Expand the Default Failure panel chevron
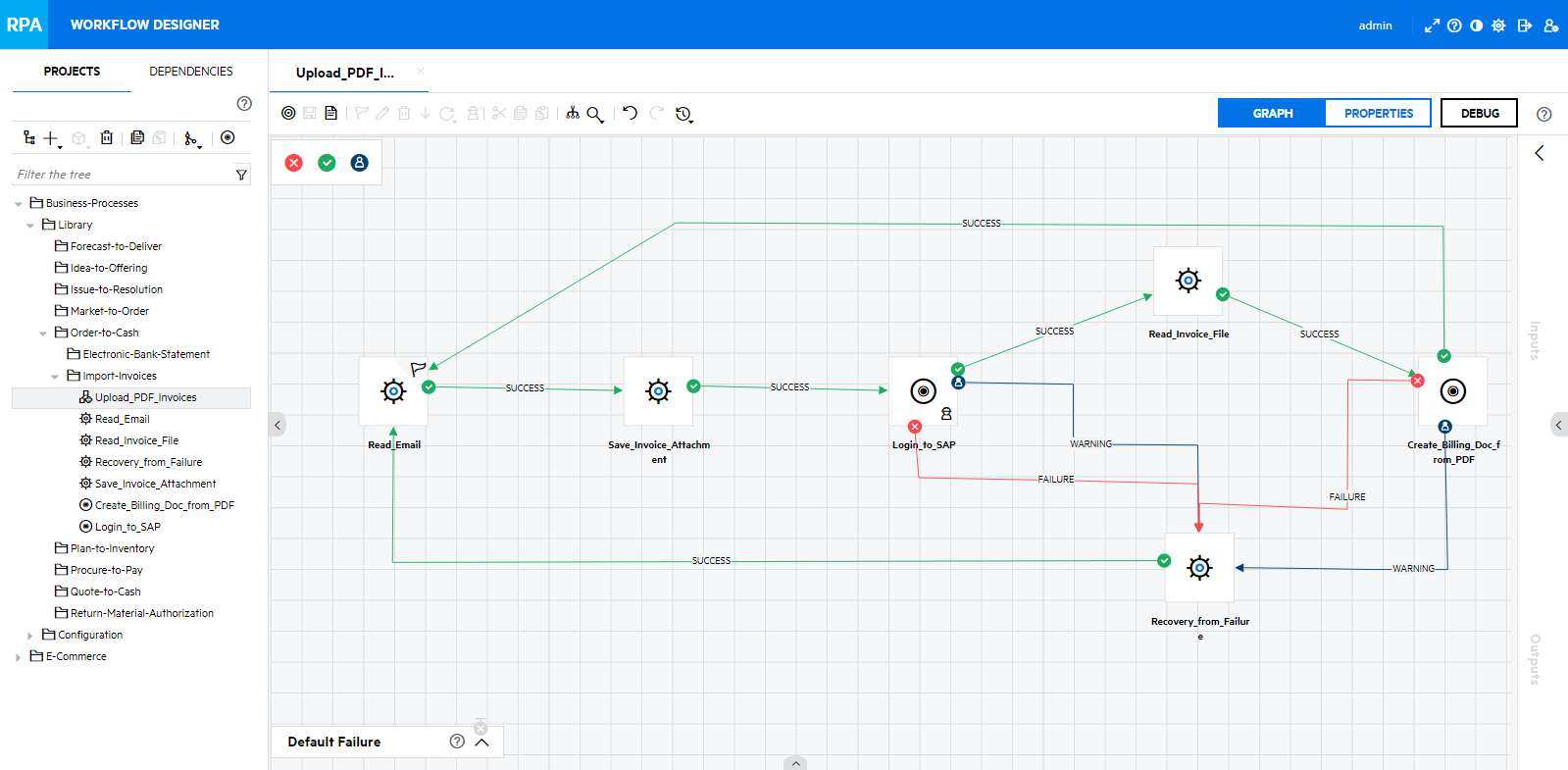Image resolution: width=1568 pixels, height=770 pixels. click(481, 742)
